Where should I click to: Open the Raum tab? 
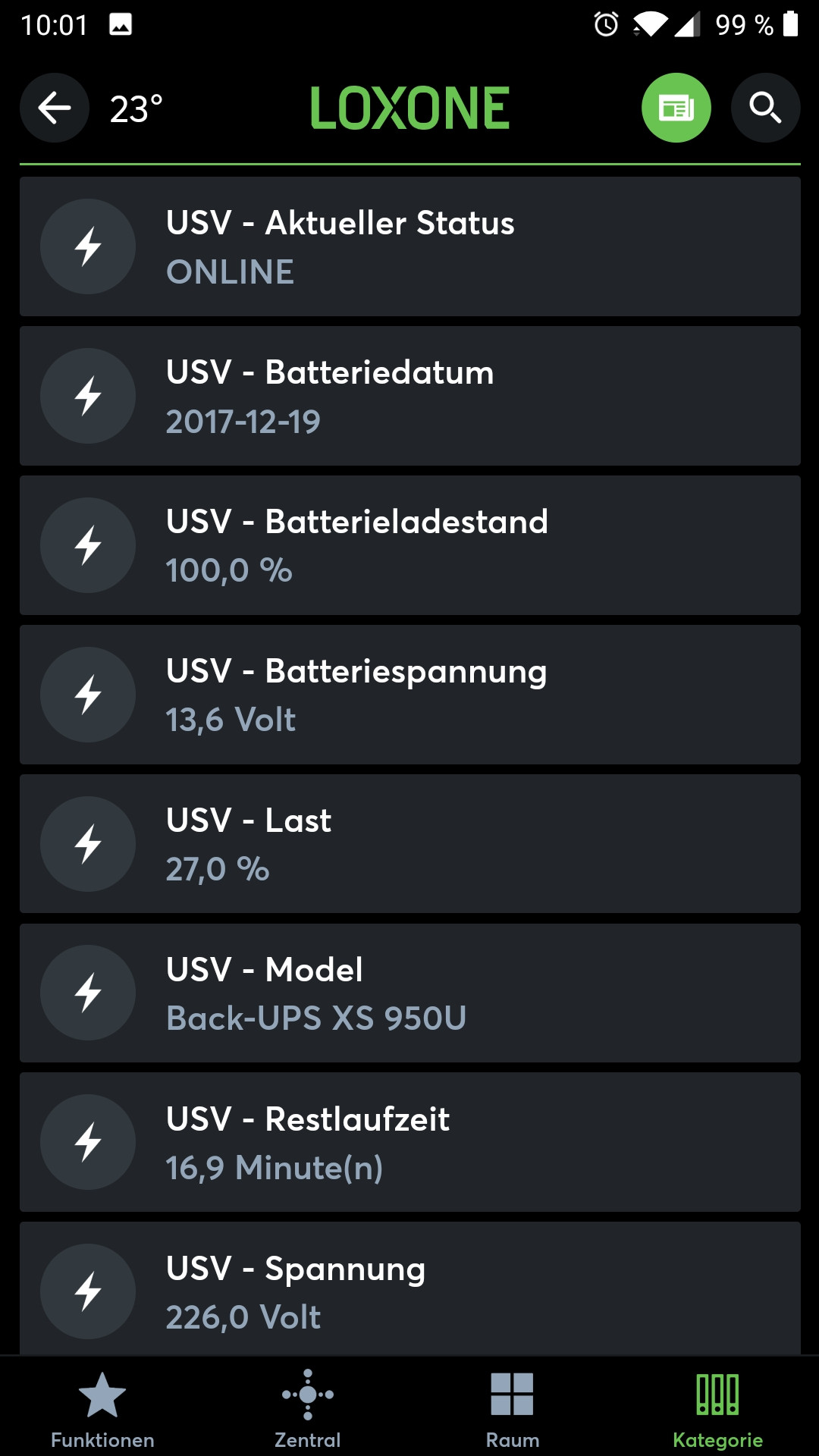click(x=512, y=1409)
